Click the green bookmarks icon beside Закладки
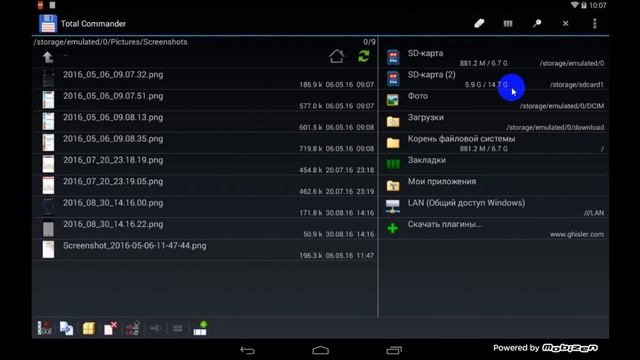640x360 pixels. click(393, 164)
